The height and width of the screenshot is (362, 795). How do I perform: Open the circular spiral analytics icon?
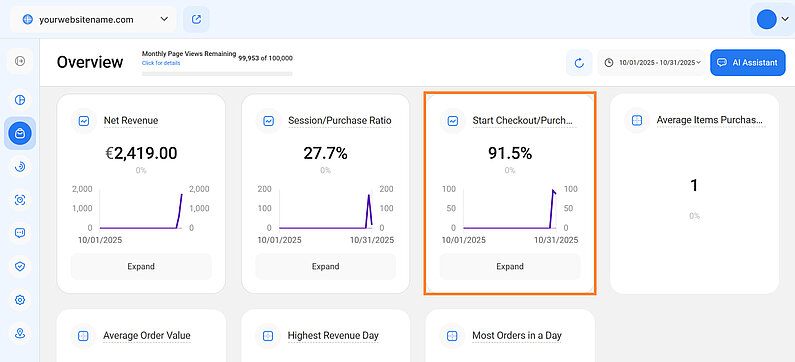pyautogui.click(x=20, y=167)
